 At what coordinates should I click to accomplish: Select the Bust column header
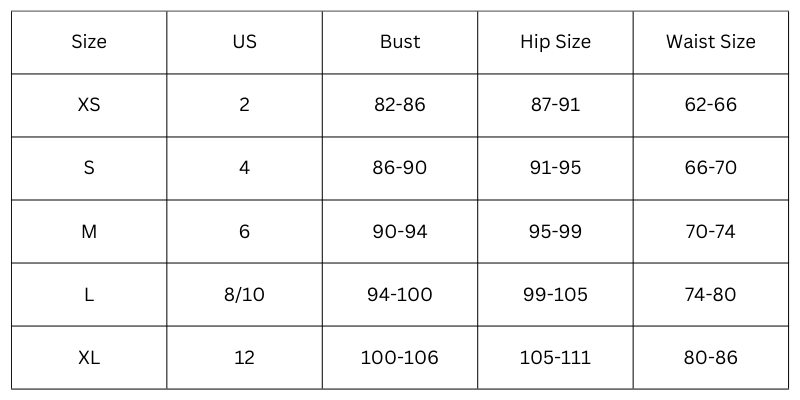click(400, 42)
